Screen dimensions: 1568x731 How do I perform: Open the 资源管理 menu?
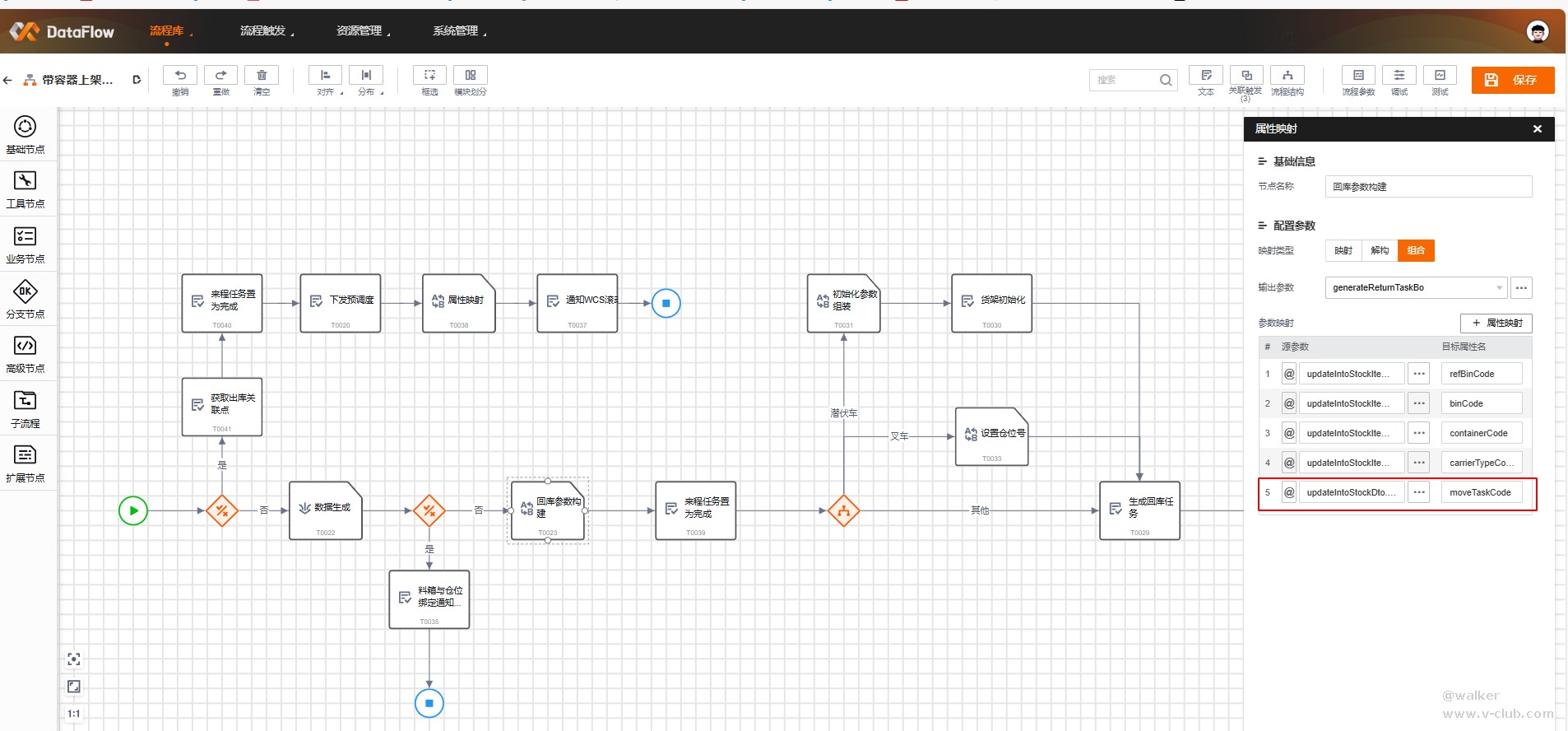[x=360, y=30]
